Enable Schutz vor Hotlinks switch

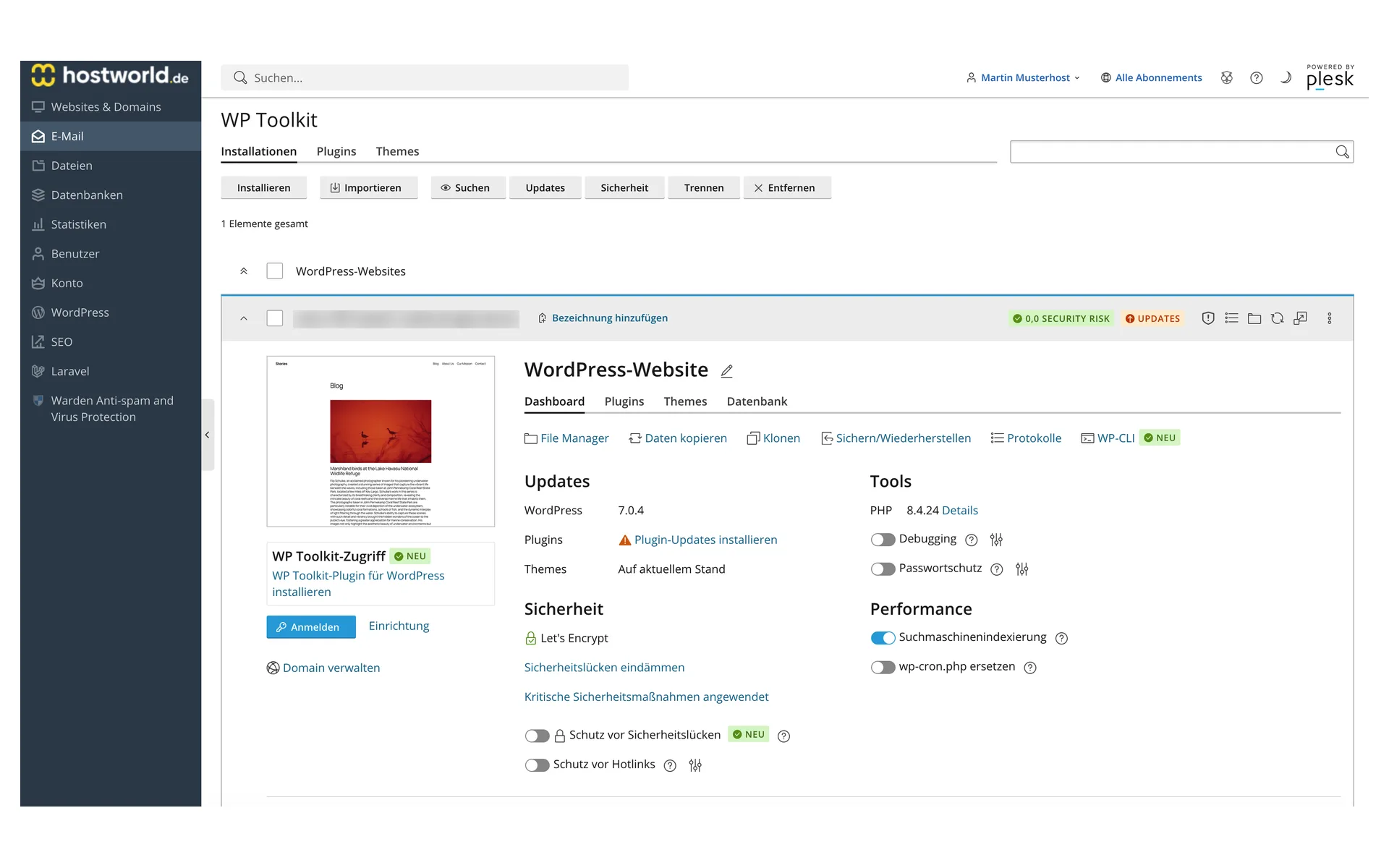point(537,765)
